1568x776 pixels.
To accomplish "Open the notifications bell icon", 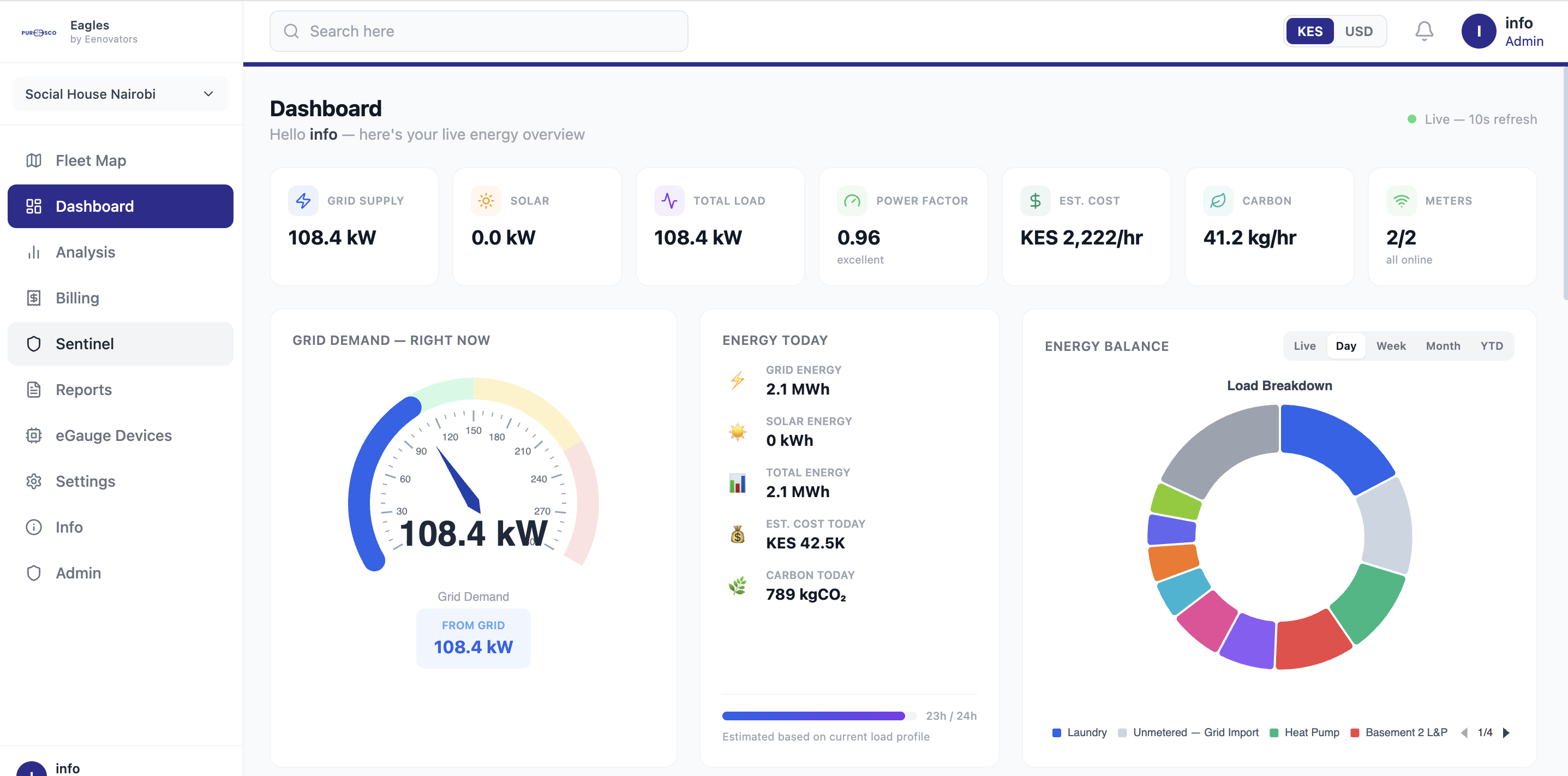I will (1424, 31).
